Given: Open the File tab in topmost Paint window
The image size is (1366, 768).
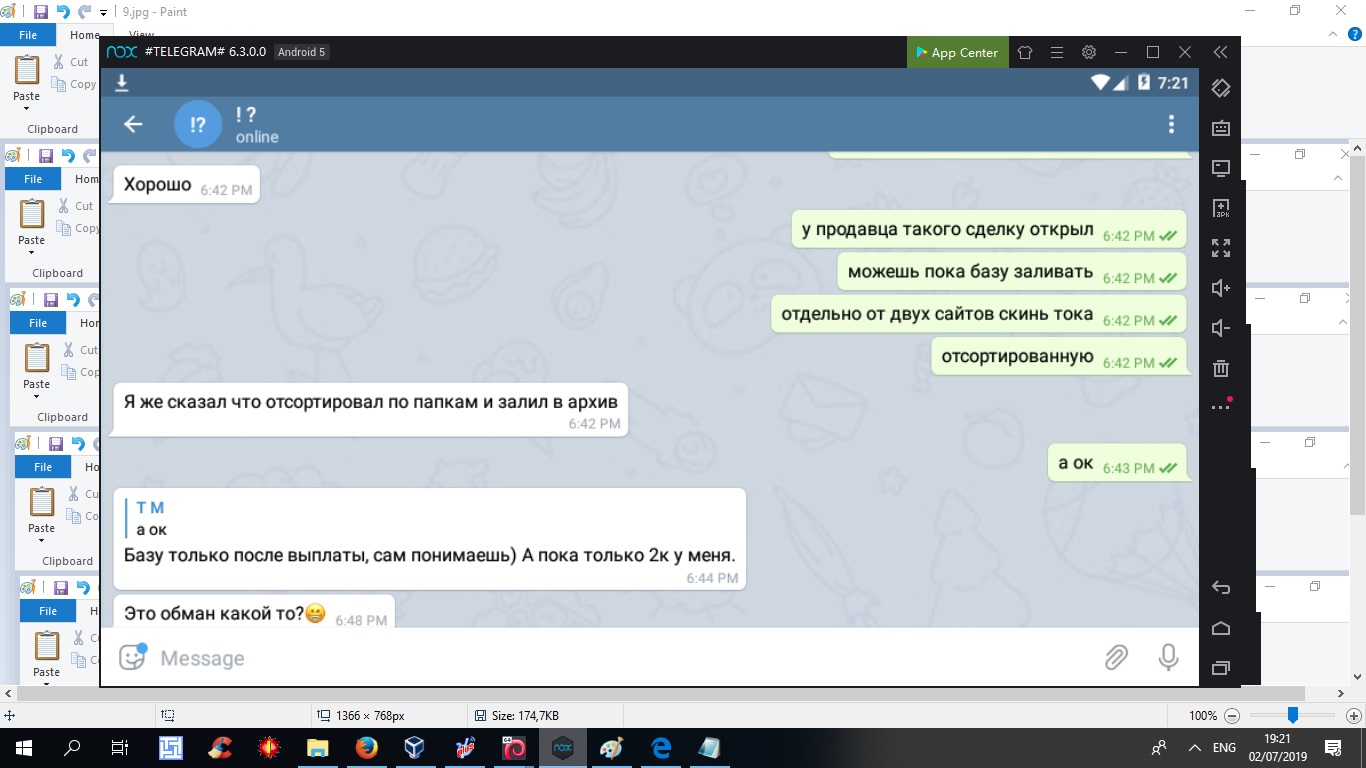Looking at the screenshot, I should 28,35.
